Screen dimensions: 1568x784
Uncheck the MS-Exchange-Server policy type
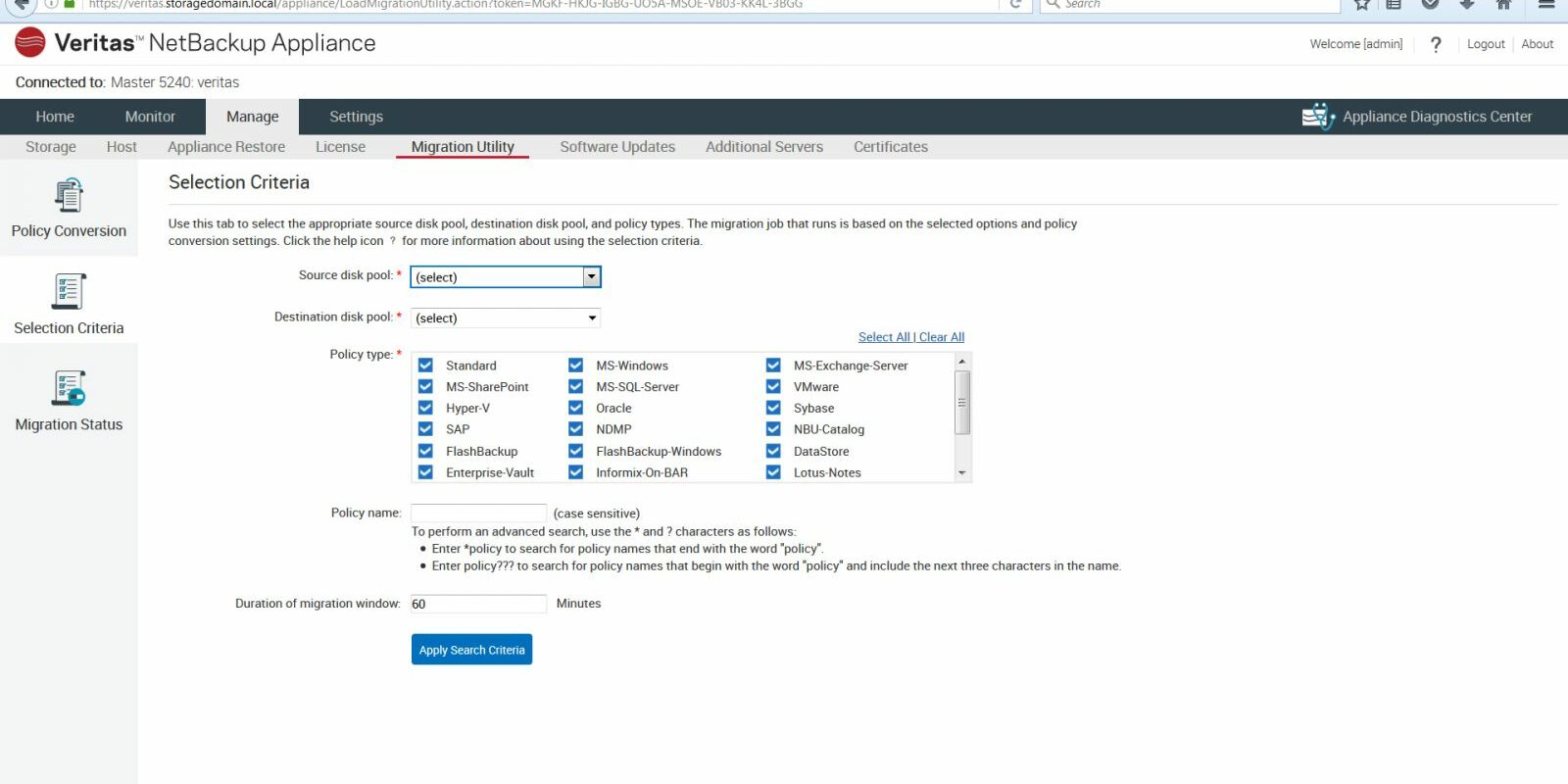(773, 365)
